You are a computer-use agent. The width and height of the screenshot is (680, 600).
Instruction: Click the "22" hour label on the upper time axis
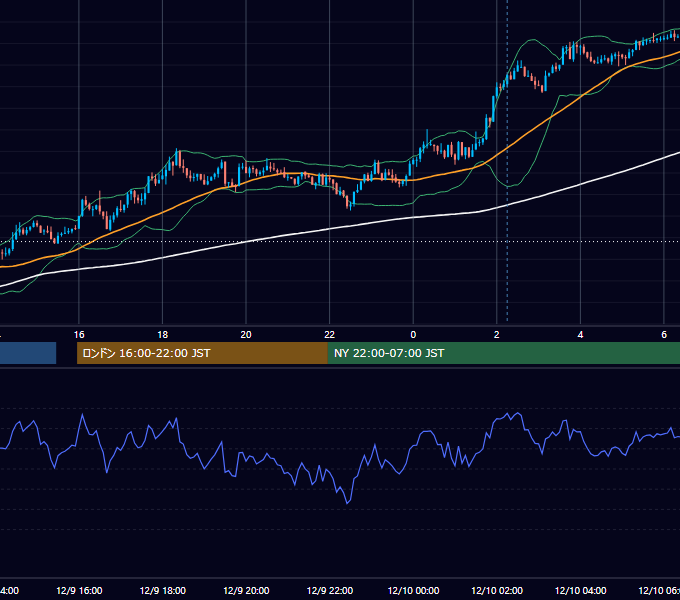[330, 334]
